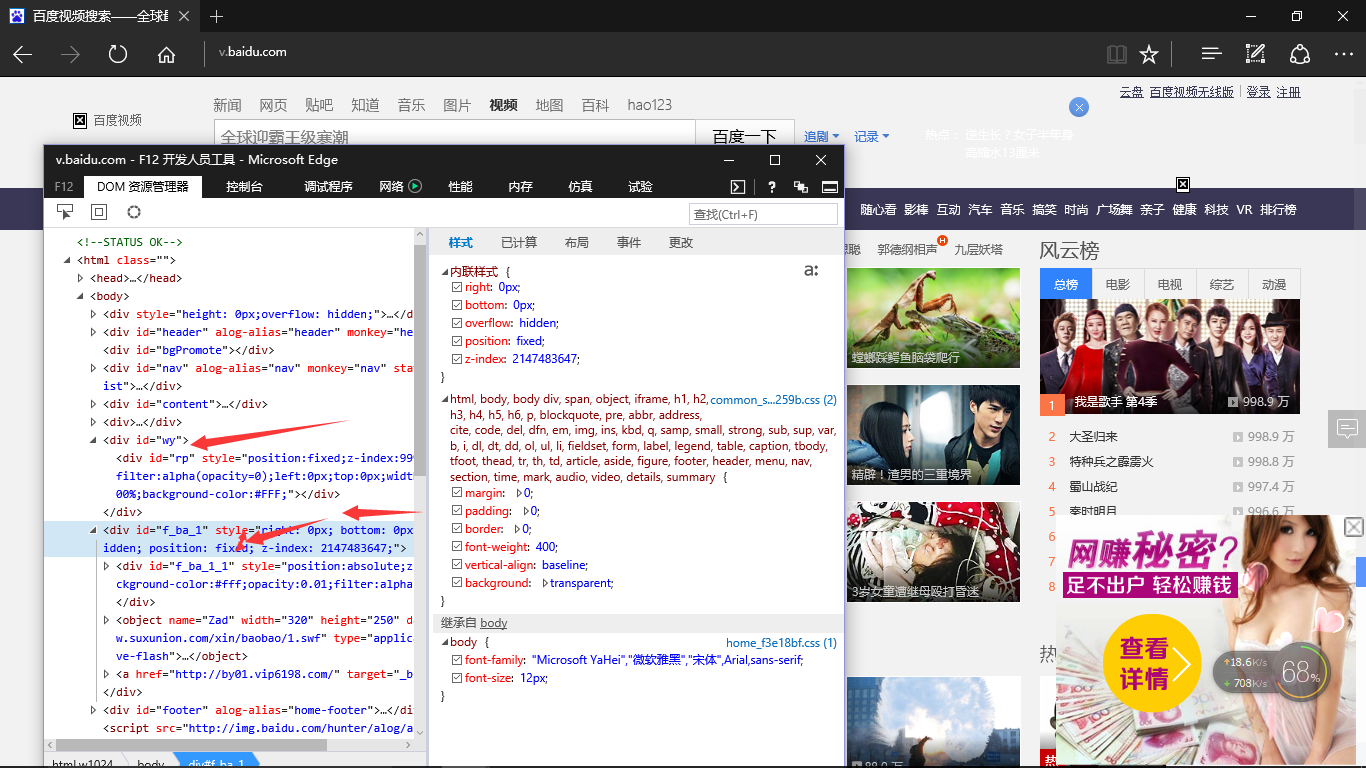Click the 注册 link
Viewport: 1366px width, 768px height.
tap(1289, 92)
